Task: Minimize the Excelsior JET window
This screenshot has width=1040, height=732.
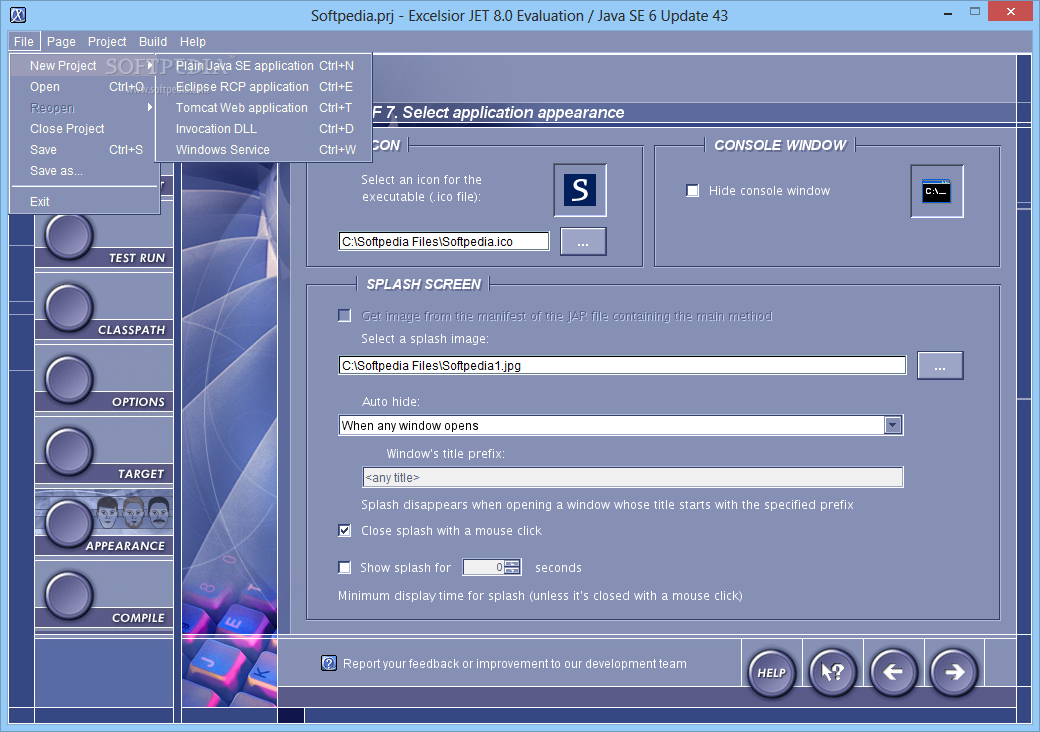Action: [948, 13]
